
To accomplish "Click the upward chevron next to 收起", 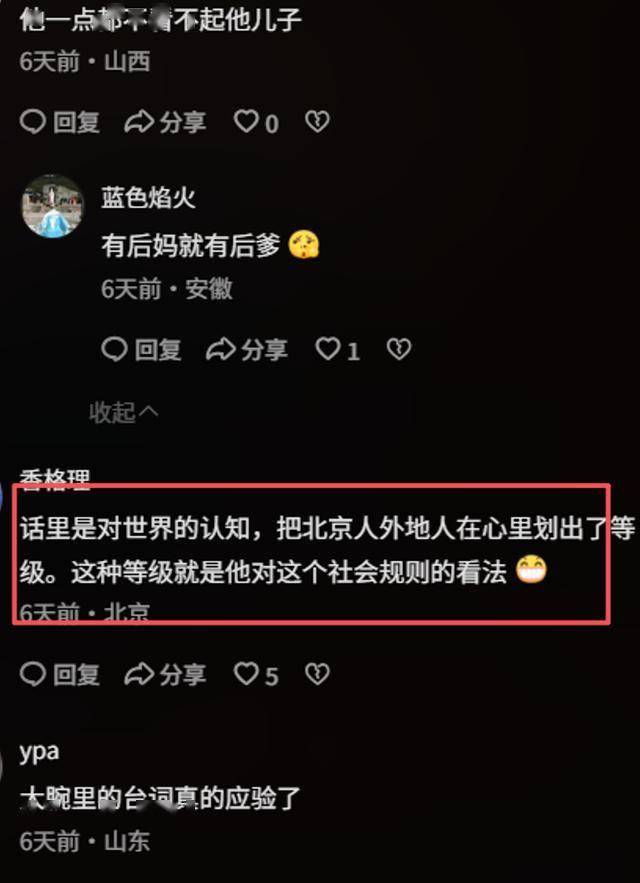I will click(x=149, y=413).
